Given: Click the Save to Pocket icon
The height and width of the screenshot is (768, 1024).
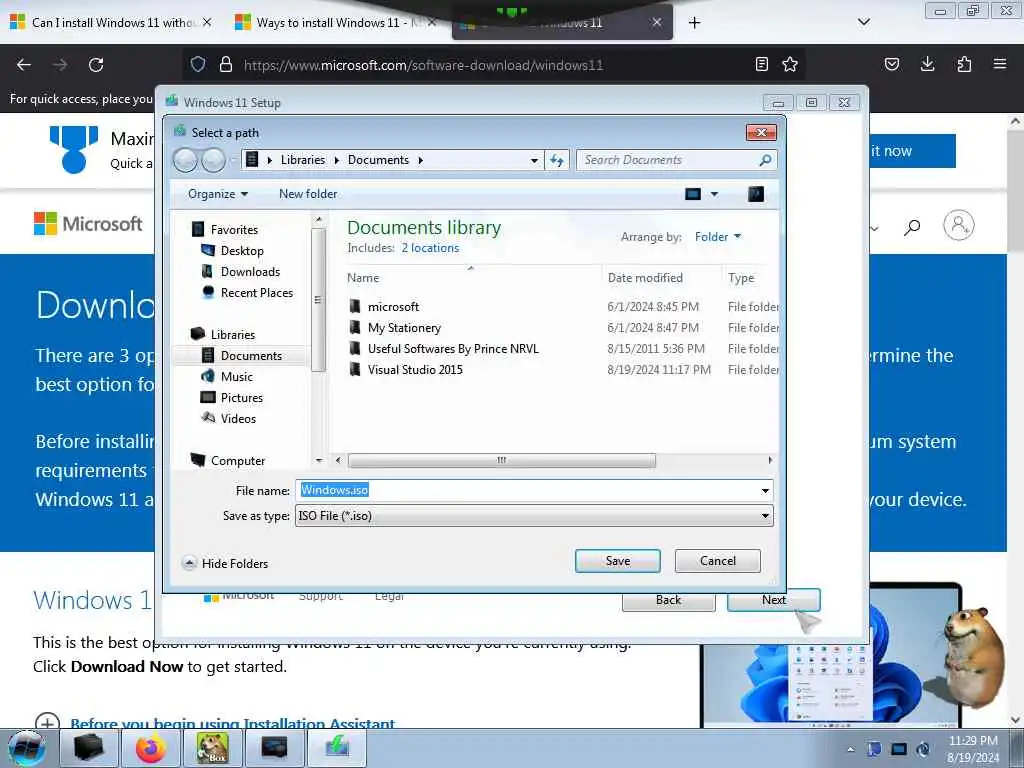Looking at the screenshot, I should [891, 64].
